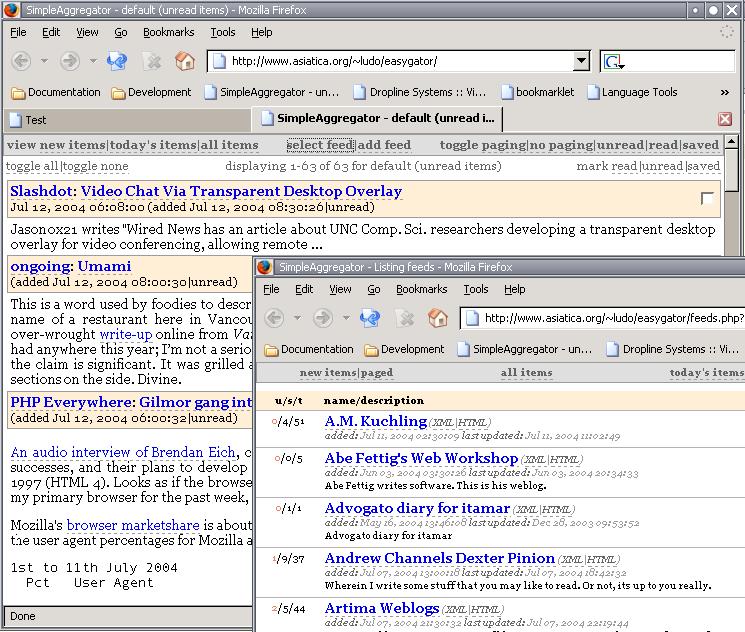Click the 'toggle all' link
745x632 pixels.
click(32, 166)
